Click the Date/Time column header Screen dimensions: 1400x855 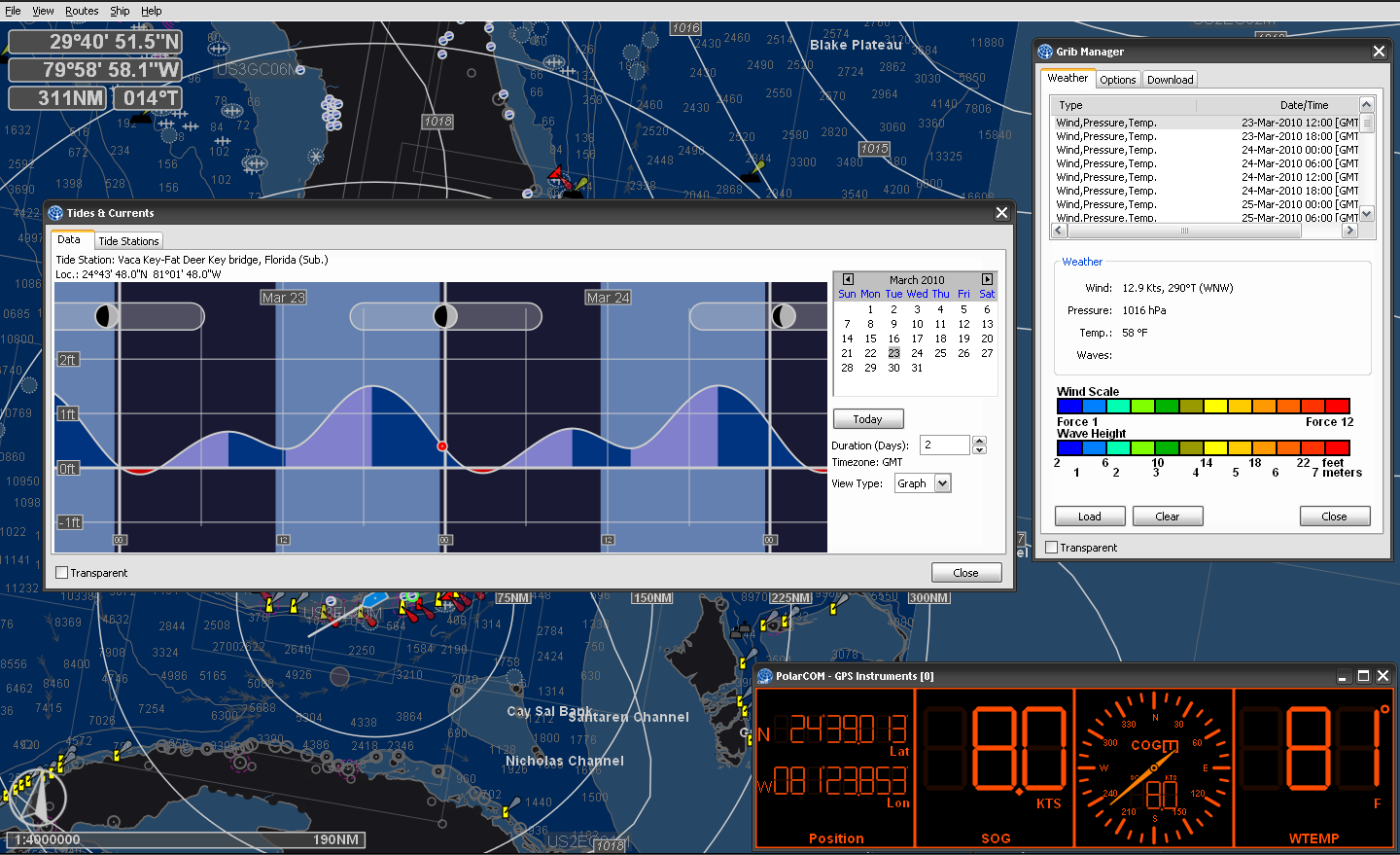click(1277, 105)
